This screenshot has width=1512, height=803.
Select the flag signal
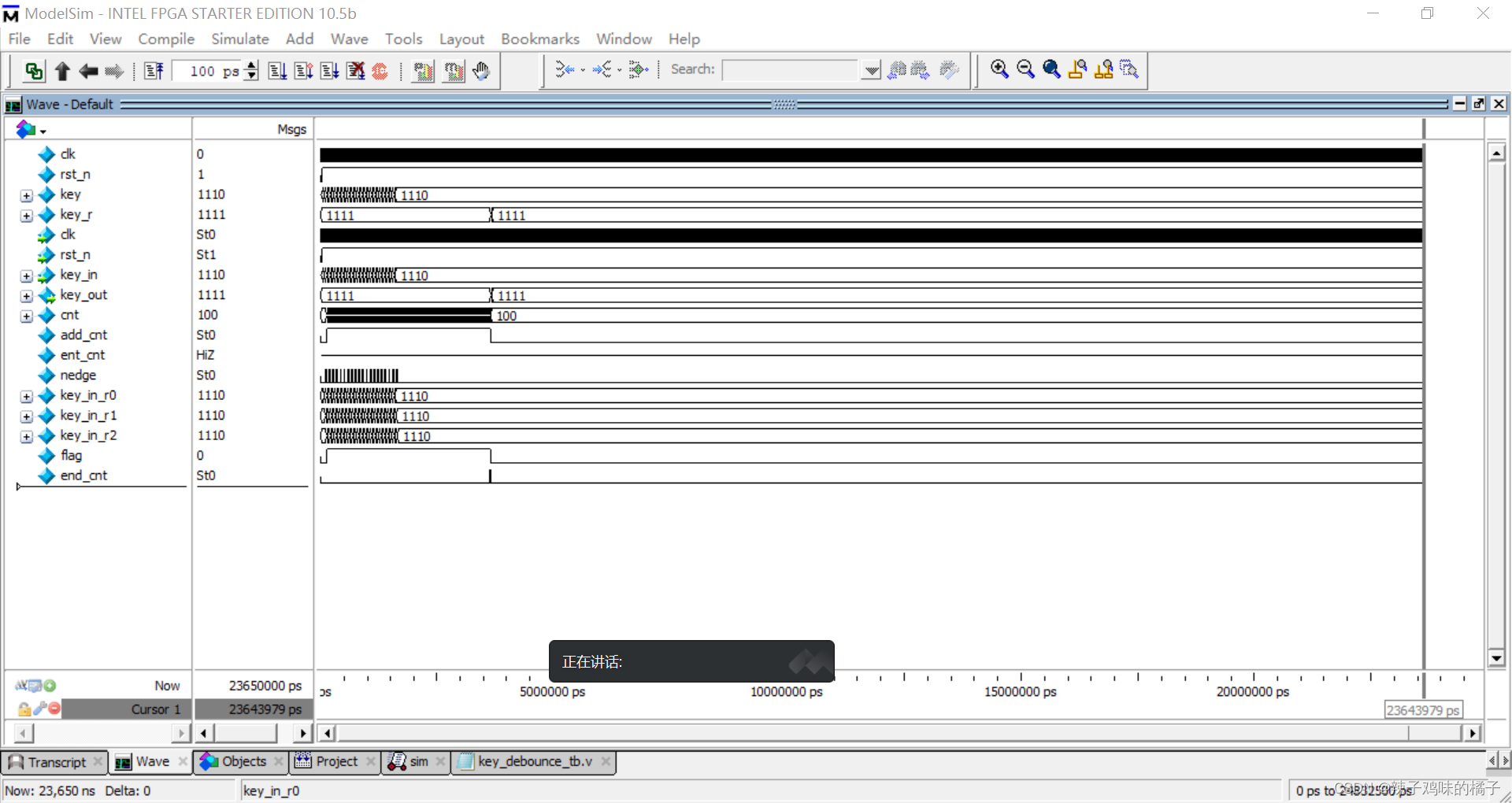tap(71, 456)
